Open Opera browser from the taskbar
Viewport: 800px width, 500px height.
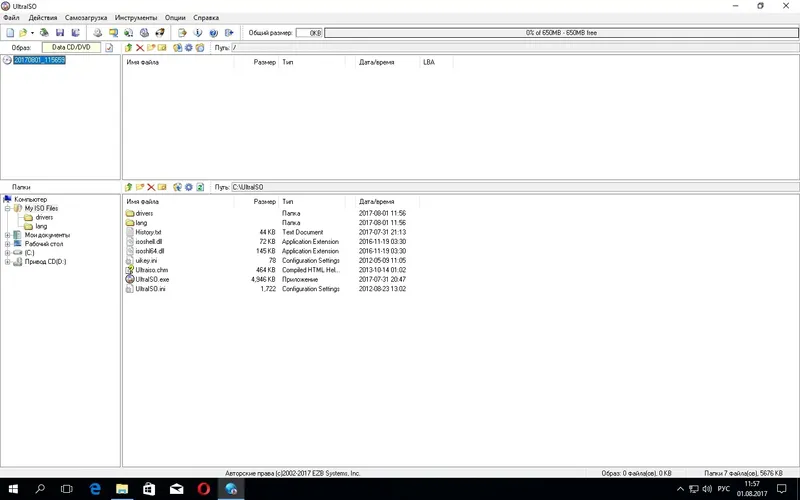204,489
